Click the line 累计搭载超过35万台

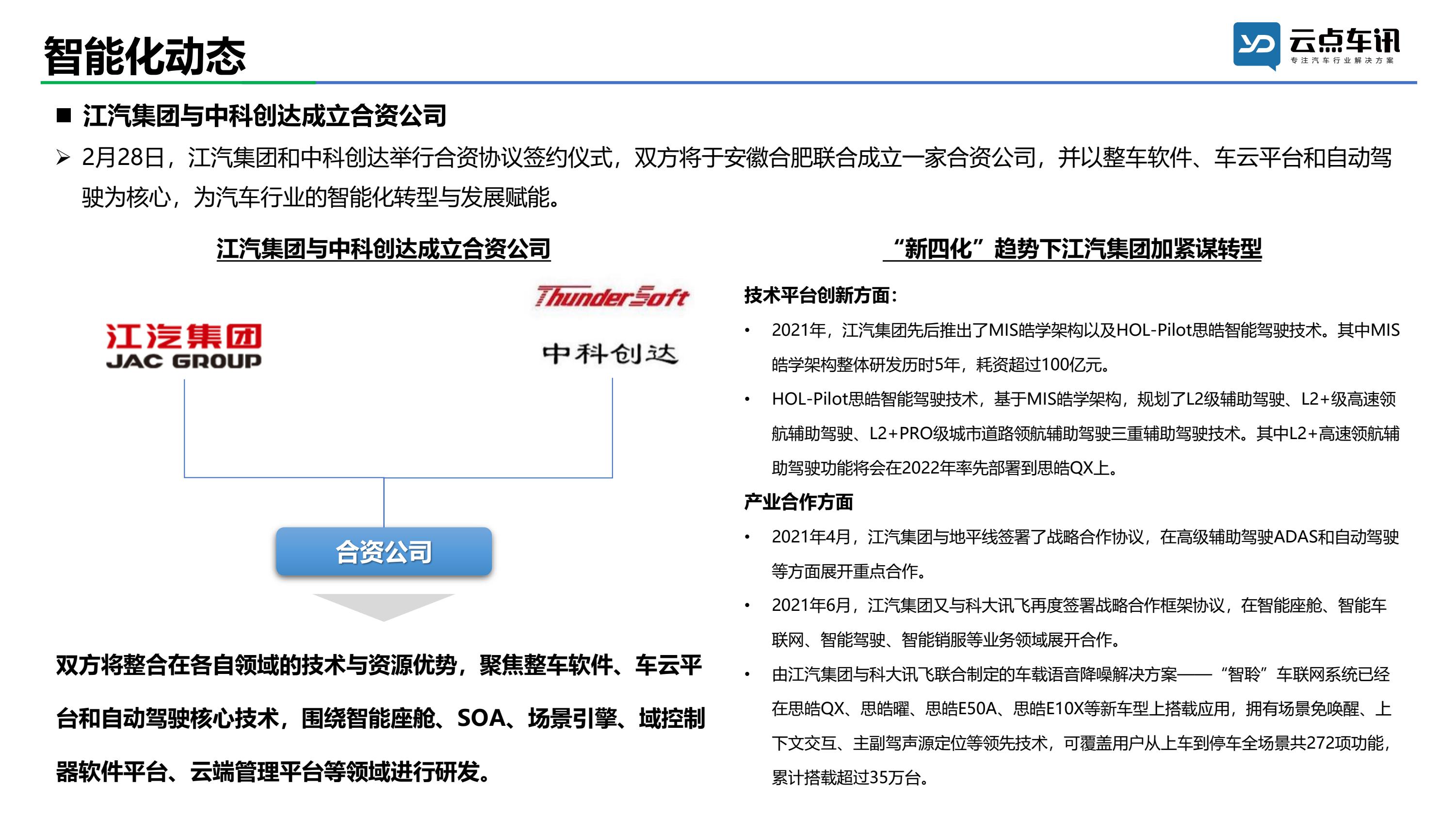coord(851,777)
